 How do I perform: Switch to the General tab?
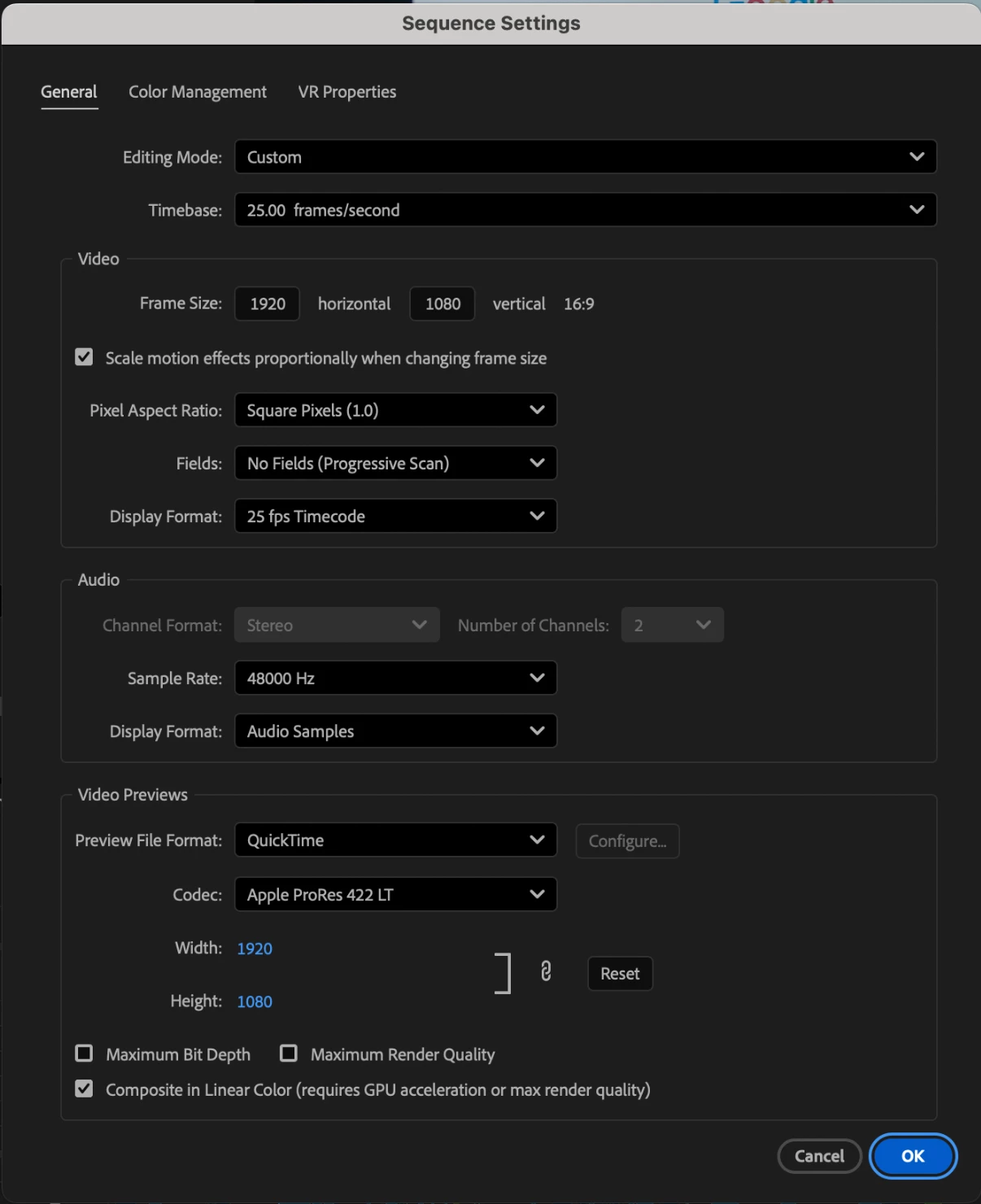click(69, 92)
